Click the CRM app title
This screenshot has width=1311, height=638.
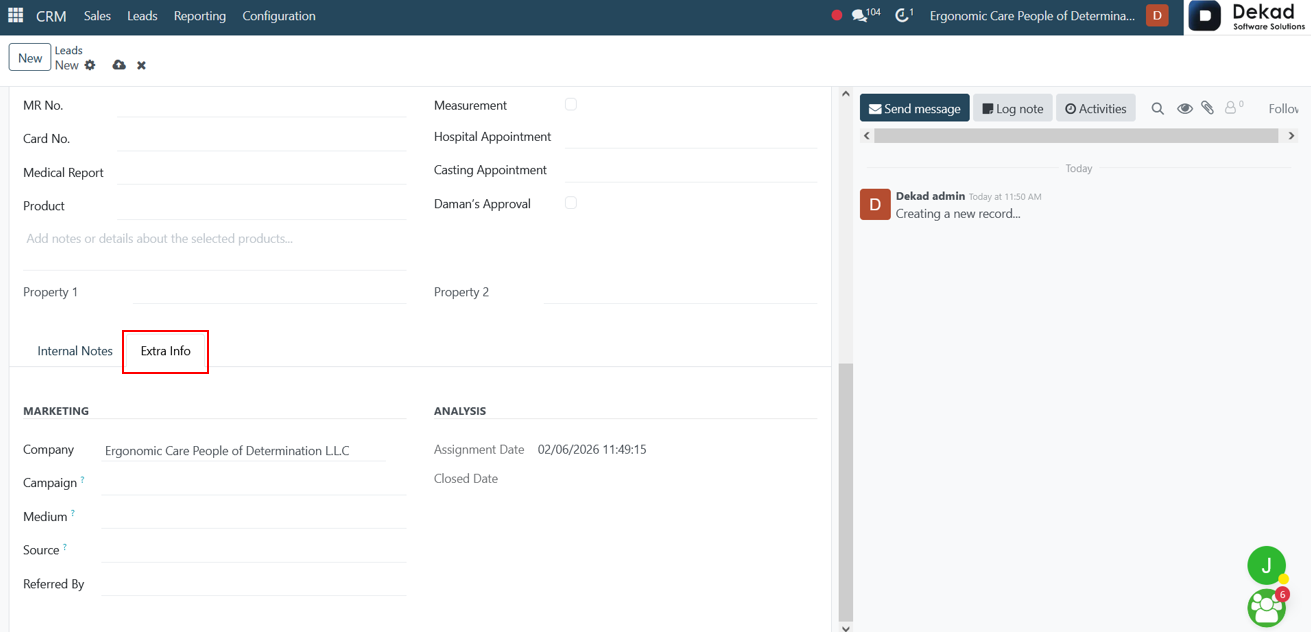[x=51, y=16]
